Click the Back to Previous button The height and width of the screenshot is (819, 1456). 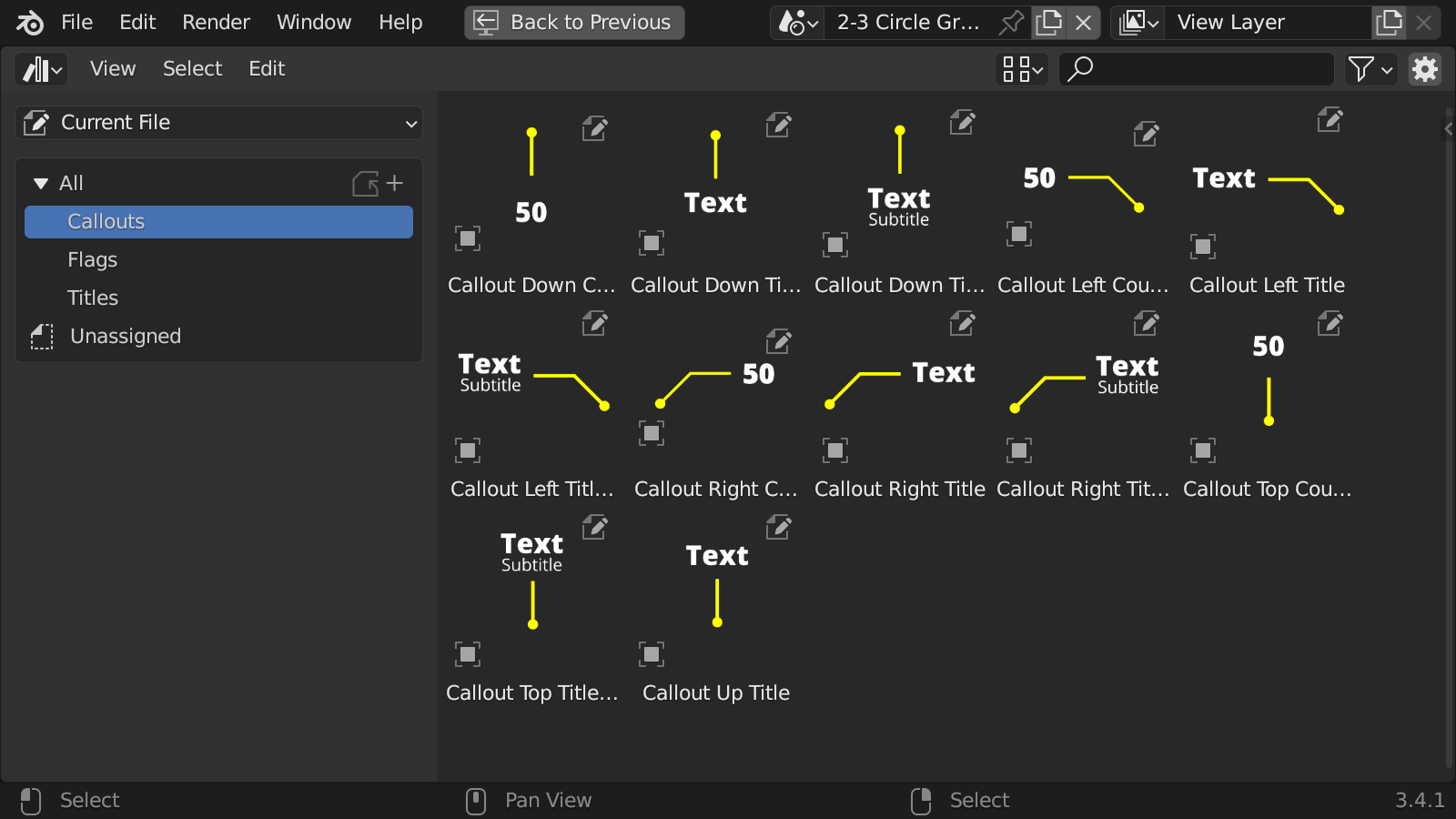[574, 22]
